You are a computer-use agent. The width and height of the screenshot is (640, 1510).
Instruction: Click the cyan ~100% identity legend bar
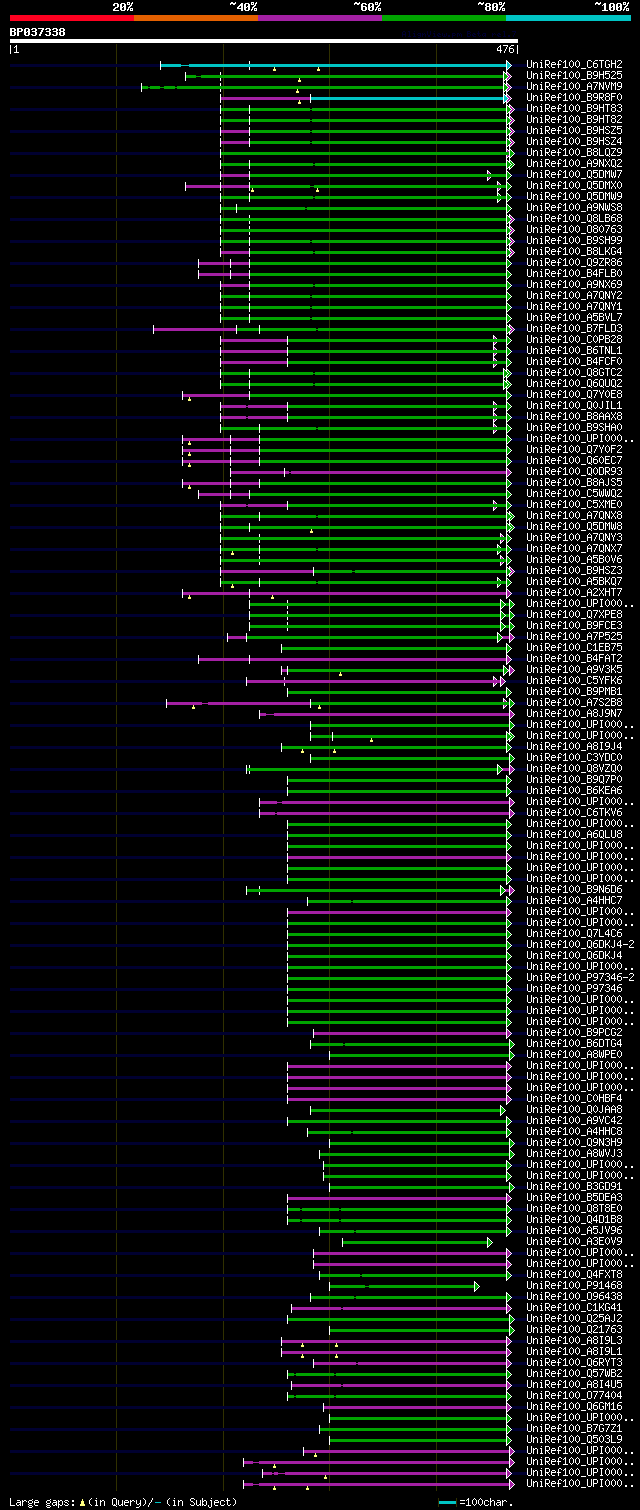(568, 17)
